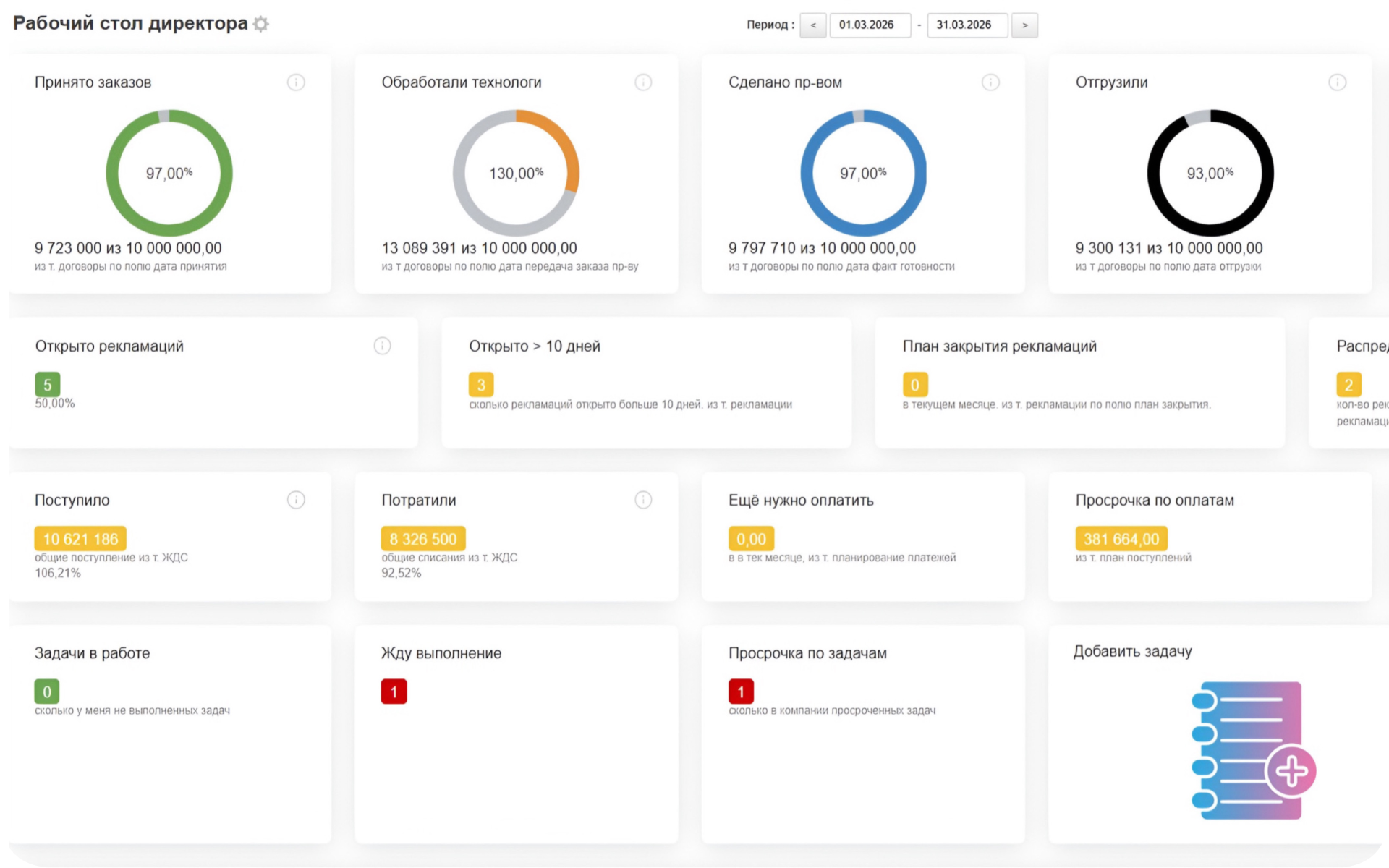
Task: Click the 130,00% orange donut chart
Action: pyautogui.click(x=516, y=173)
